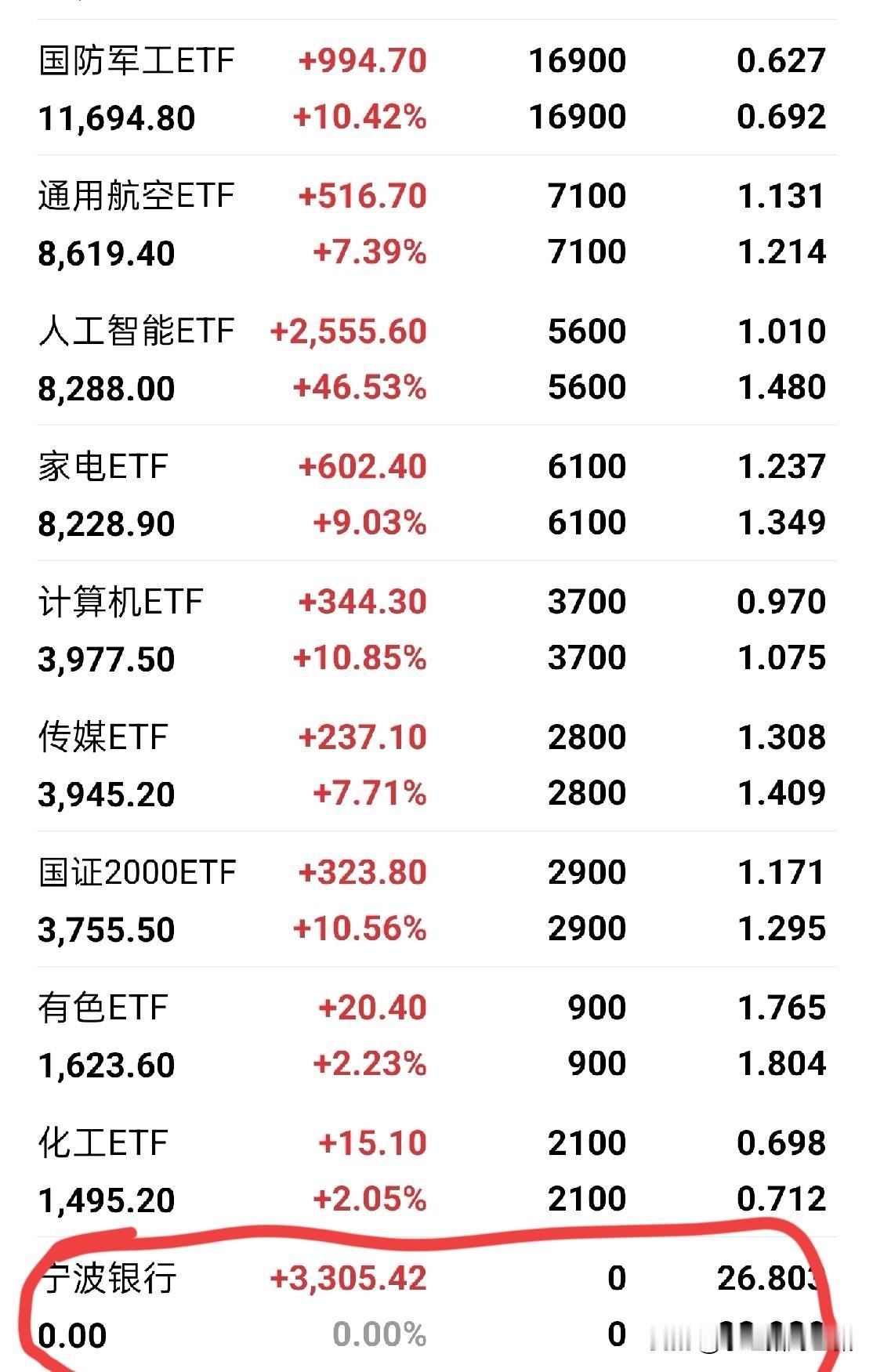The height and width of the screenshot is (1372, 873).
Task: Tap the +3,305.42 宁波银行 profit figure
Action: point(348,1279)
